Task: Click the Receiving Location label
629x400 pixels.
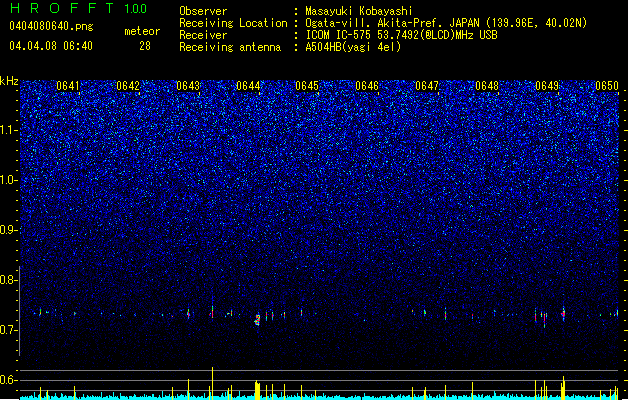Action: pos(233,23)
